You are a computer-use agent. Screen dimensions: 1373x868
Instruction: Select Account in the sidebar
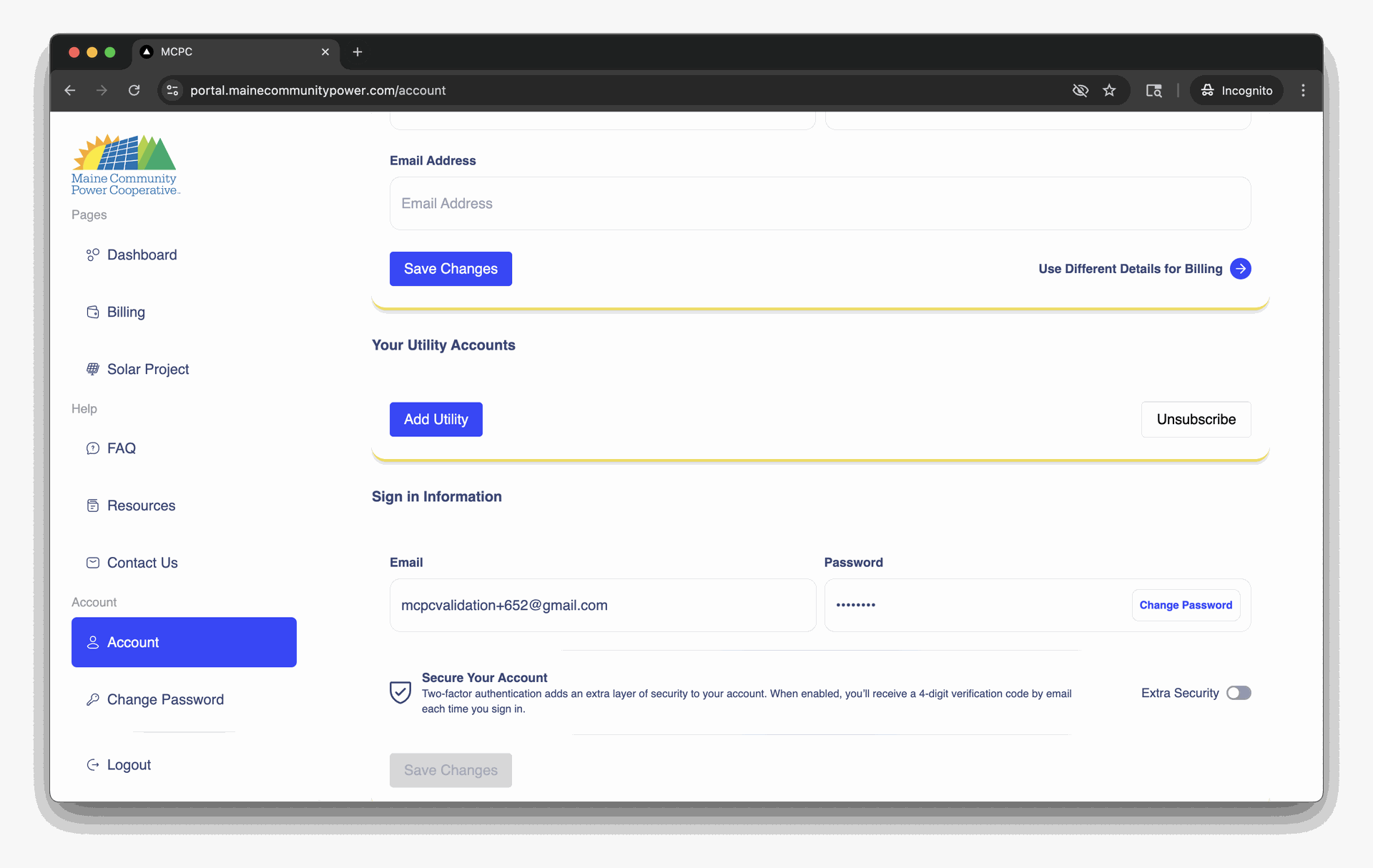(184, 642)
